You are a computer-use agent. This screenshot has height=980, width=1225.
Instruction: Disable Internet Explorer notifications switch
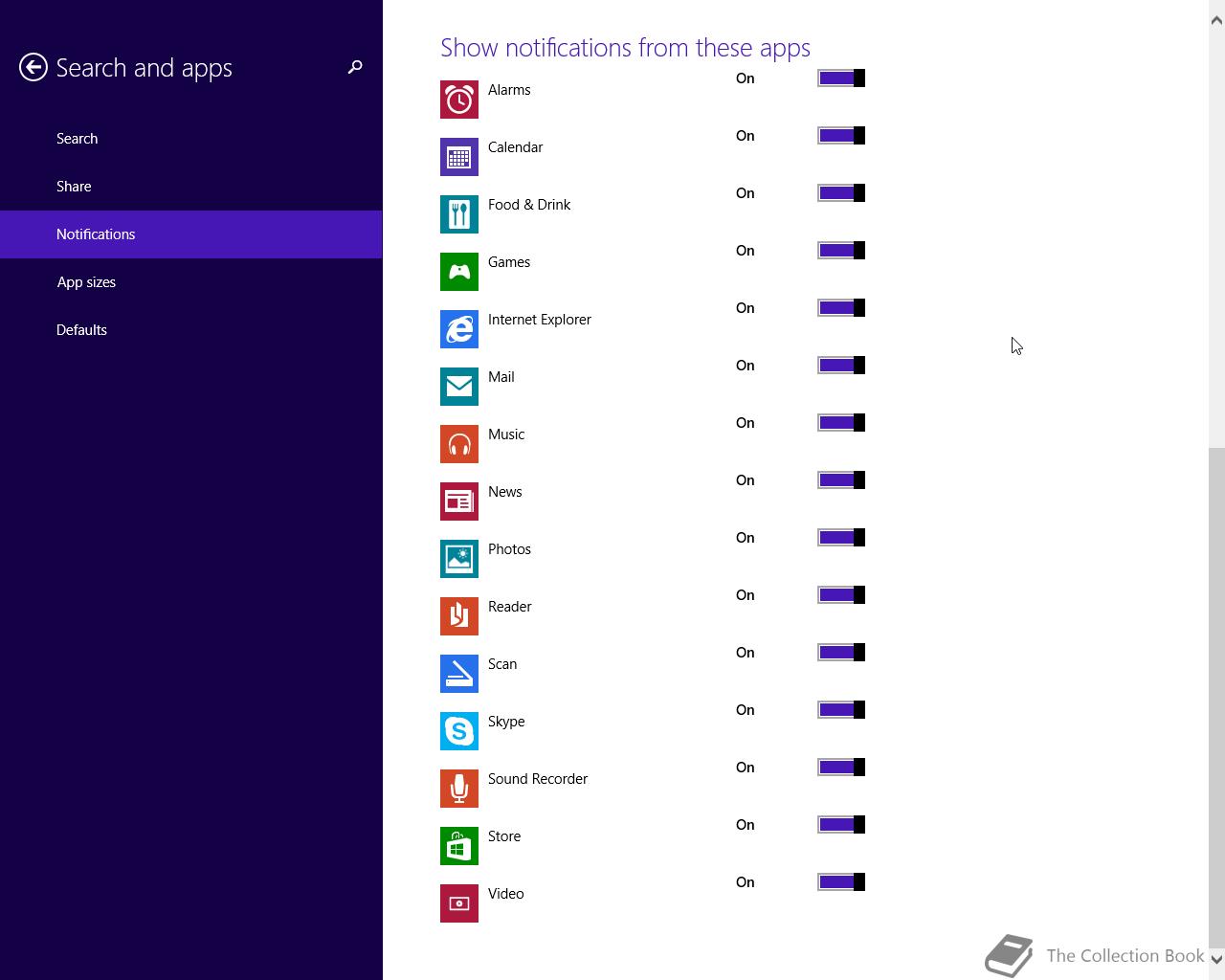pos(841,308)
